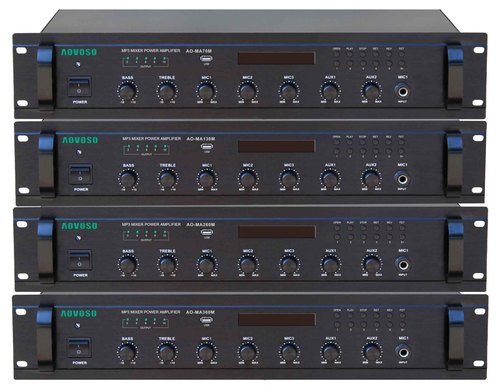Click the AOVOSO logo on the AO-MA70M

(79, 52)
